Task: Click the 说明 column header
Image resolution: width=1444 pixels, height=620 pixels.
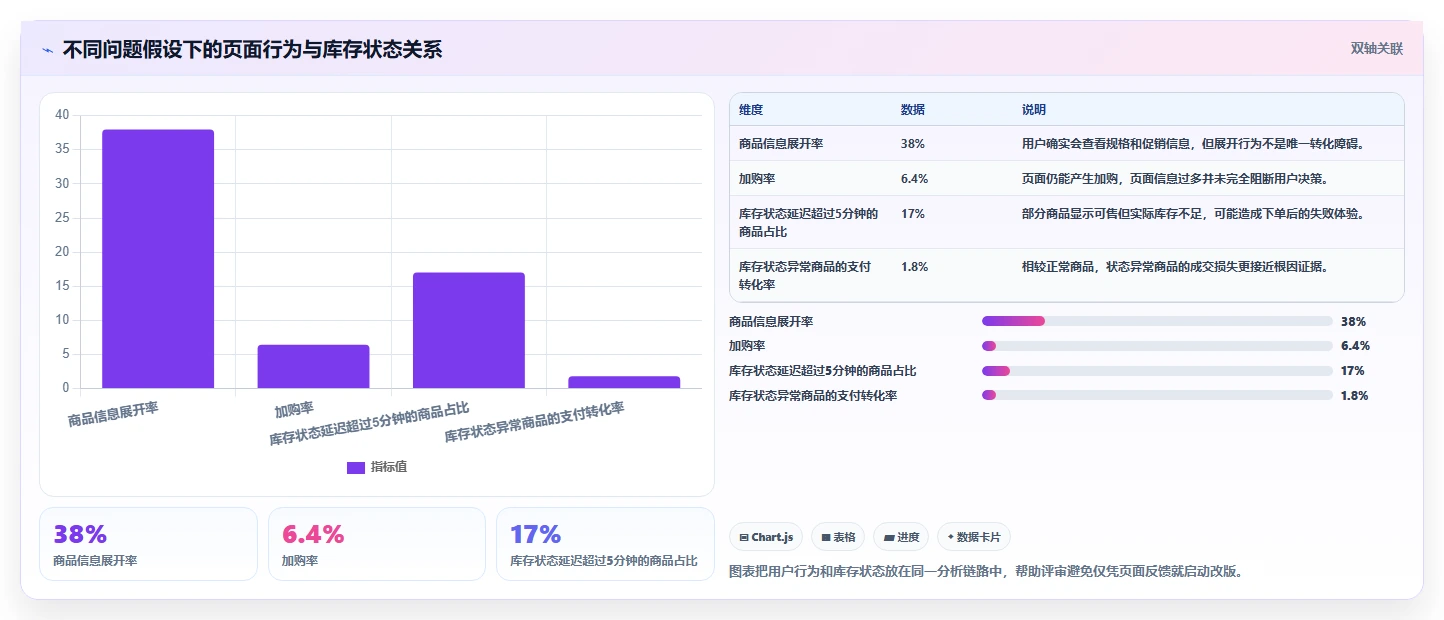Action: click(x=1034, y=110)
